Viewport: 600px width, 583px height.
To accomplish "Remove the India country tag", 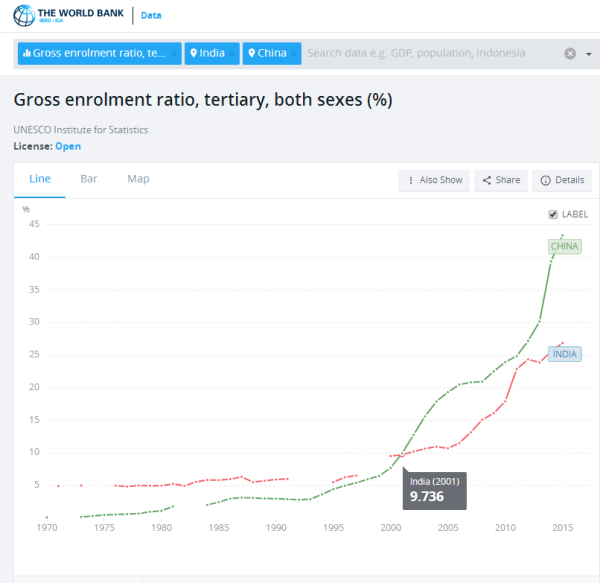I will click(231, 53).
